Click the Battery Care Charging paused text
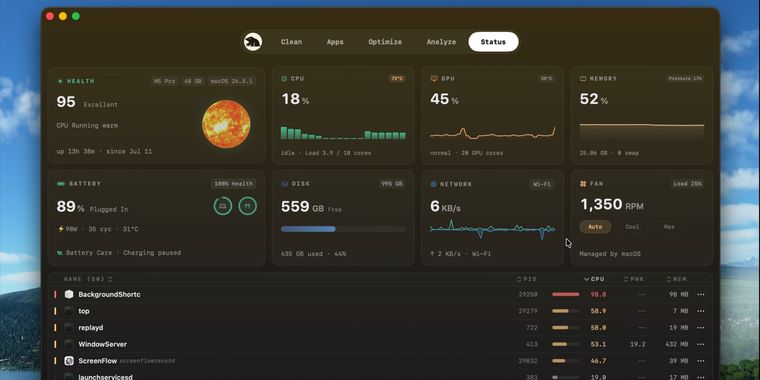The image size is (760, 380). pos(123,253)
